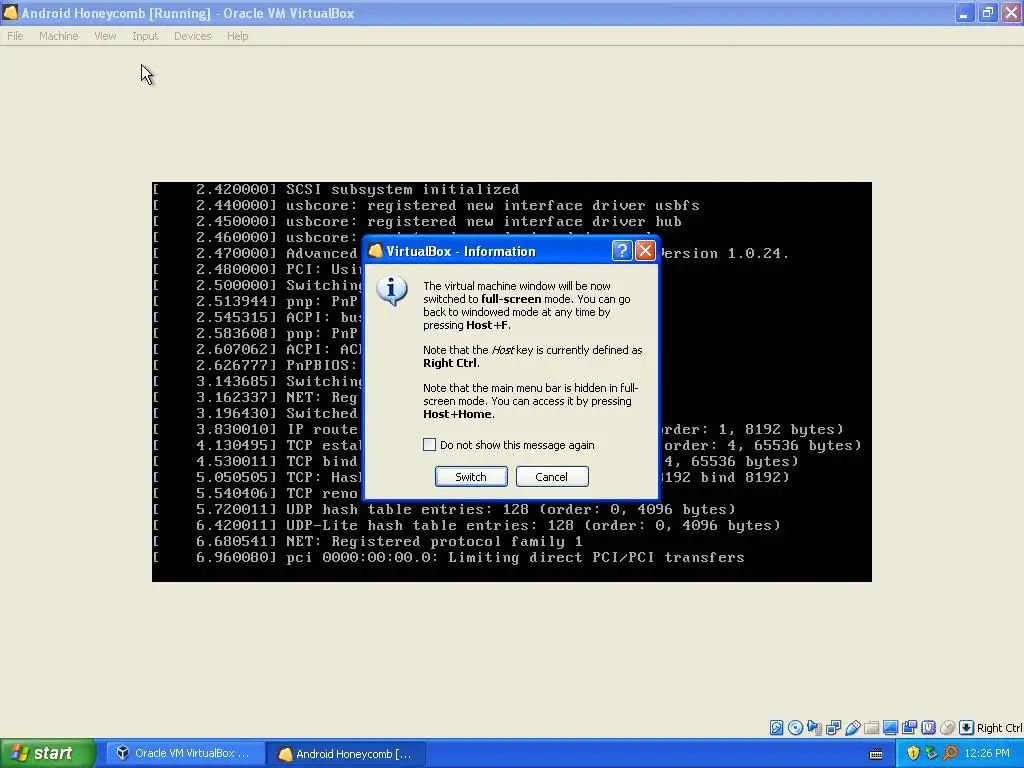Click the mouse integration status icon
Viewport: 1024px width, 768px height.
(948, 728)
